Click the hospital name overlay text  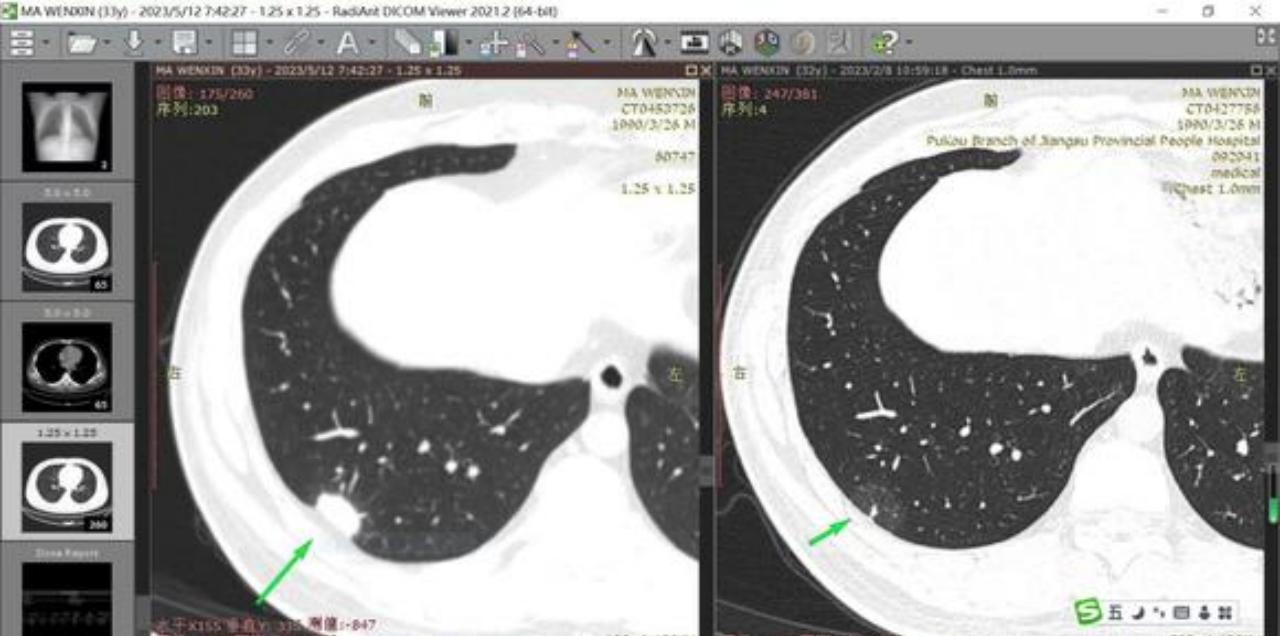pyautogui.click(x=1092, y=141)
